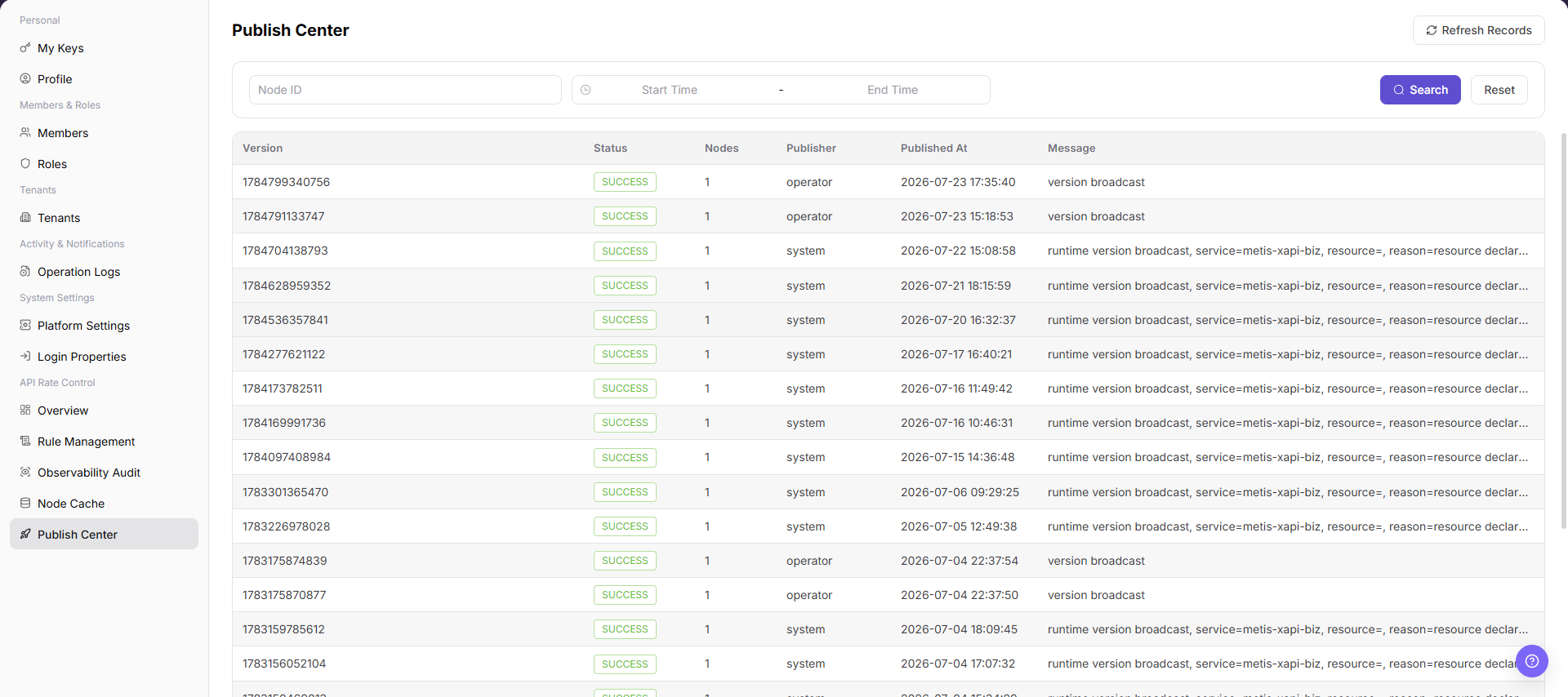Open Platform Settings
The image size is (1568, 697).
104,326
